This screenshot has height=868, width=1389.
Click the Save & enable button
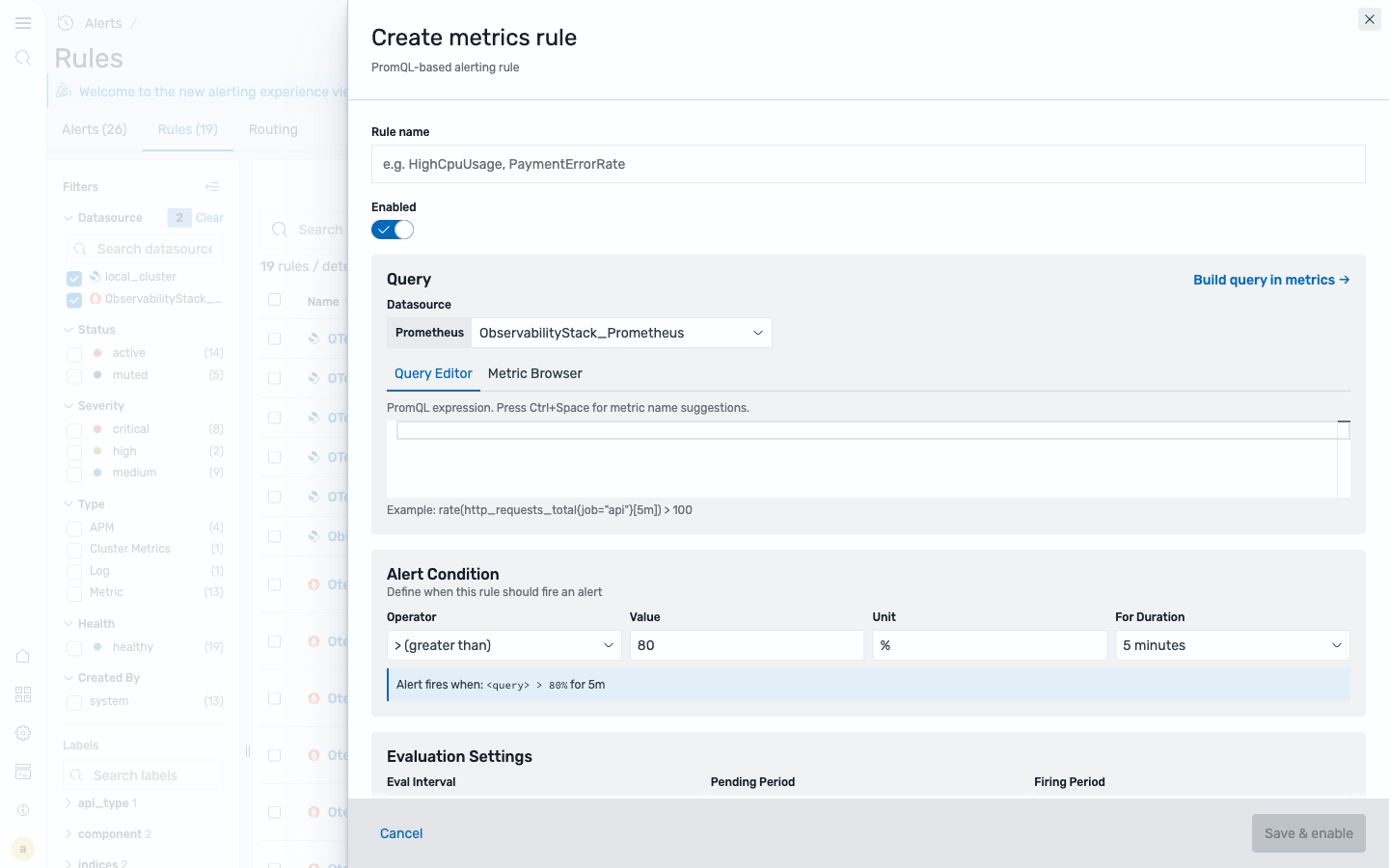tap(1309, 833)
